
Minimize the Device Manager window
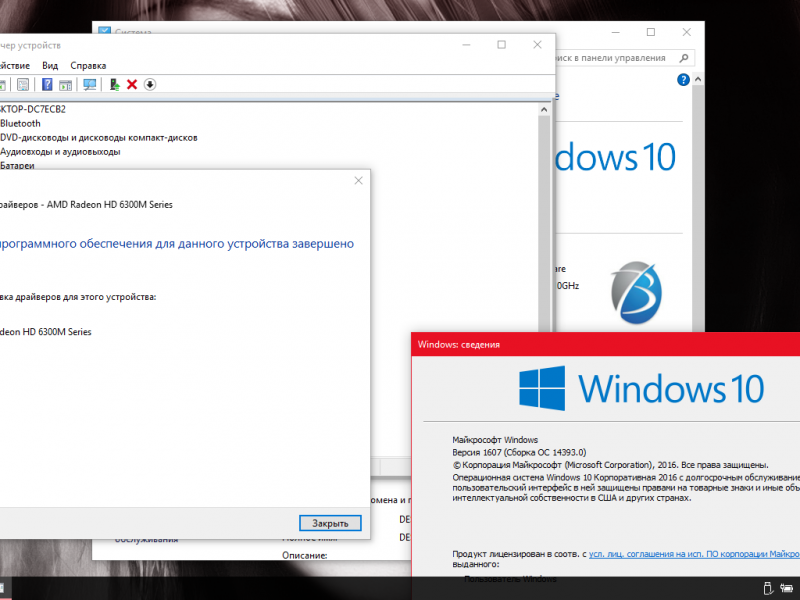(x=466, y=45)
